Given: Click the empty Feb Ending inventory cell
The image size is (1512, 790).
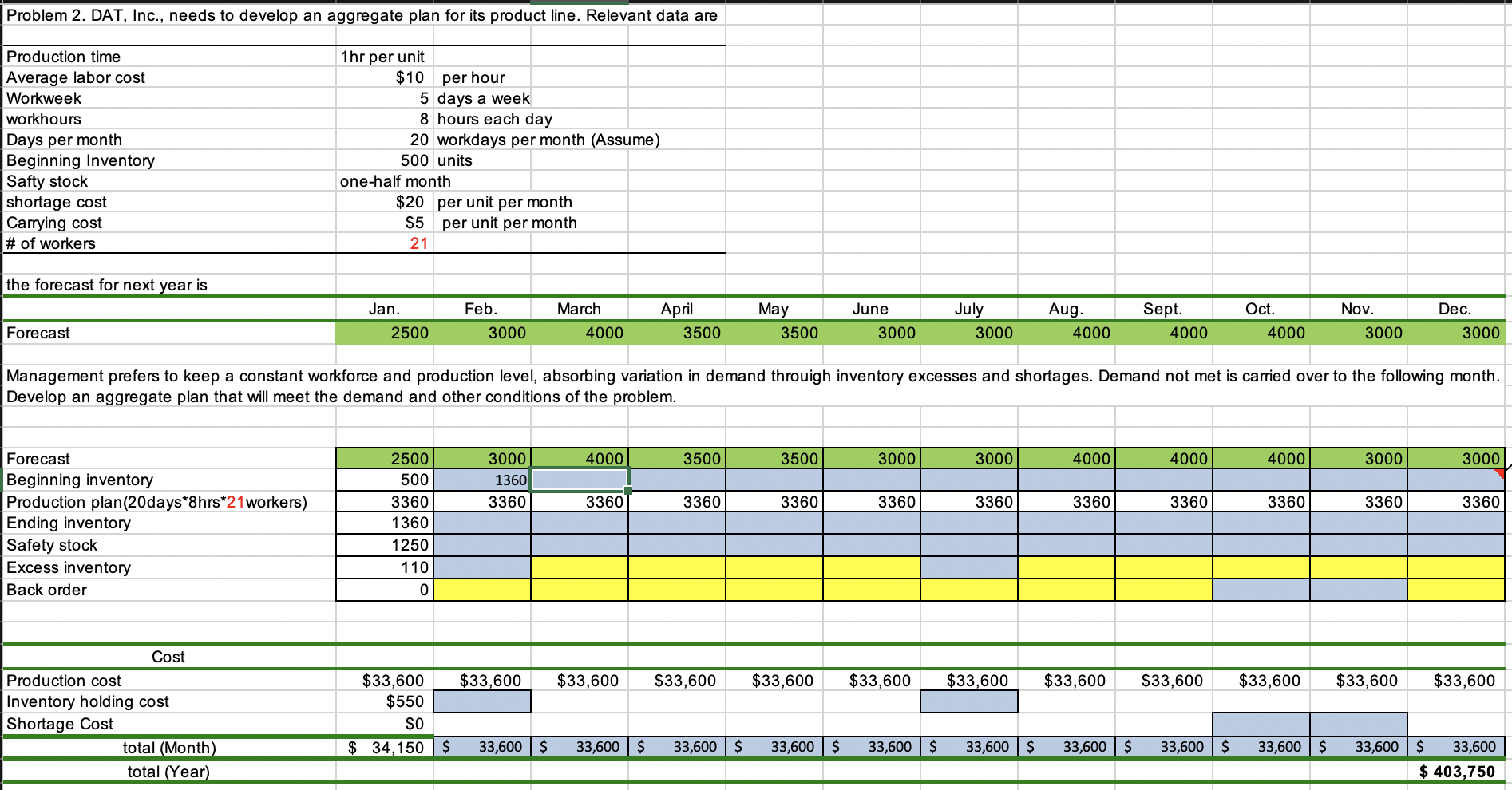Looking at the screenshot, I should coord(482,523).
